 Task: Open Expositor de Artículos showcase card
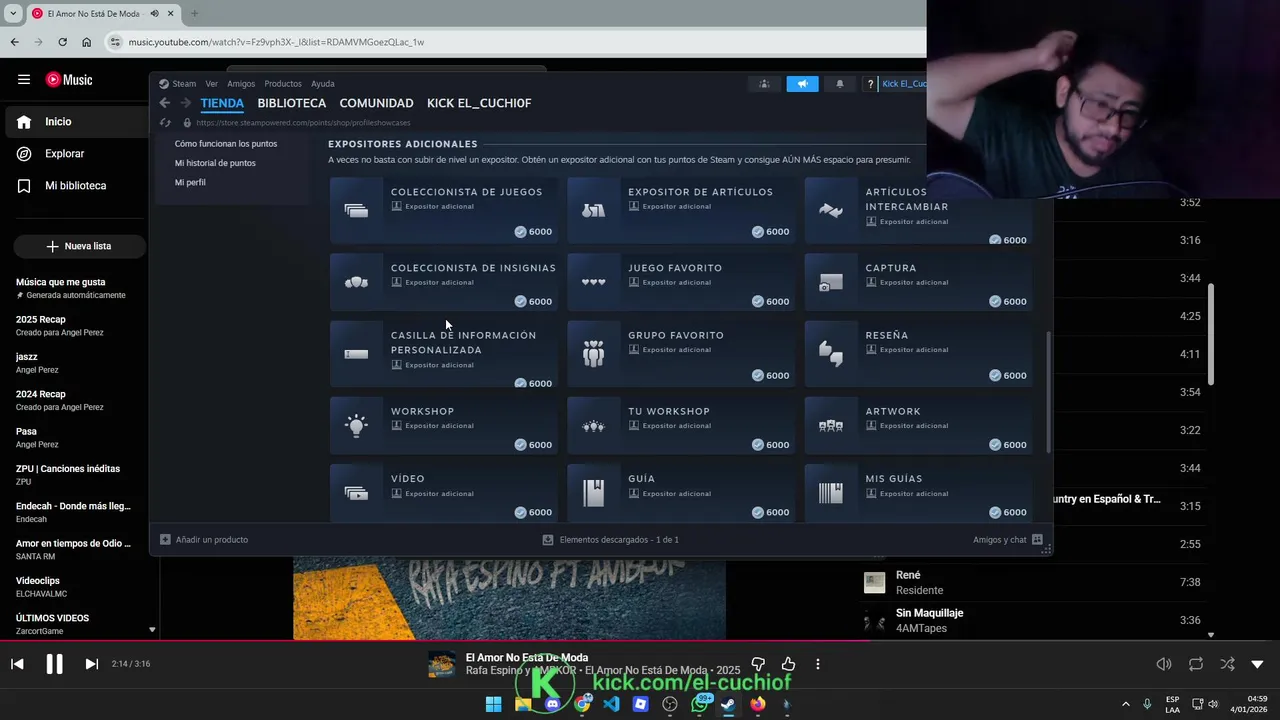pyautogui.click(x=681, y=210)
